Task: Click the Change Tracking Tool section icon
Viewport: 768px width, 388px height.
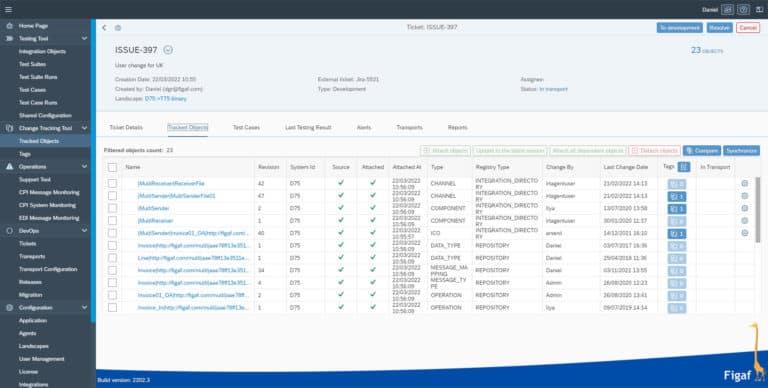Action: pyautogui.click(x=9, y=128)
